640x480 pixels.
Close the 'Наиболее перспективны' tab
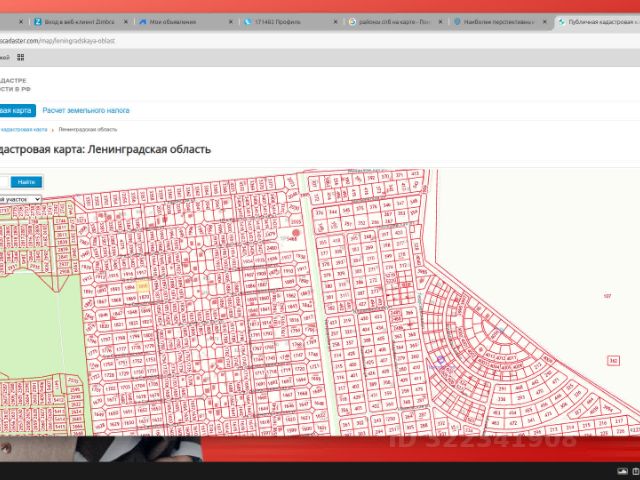544,22
